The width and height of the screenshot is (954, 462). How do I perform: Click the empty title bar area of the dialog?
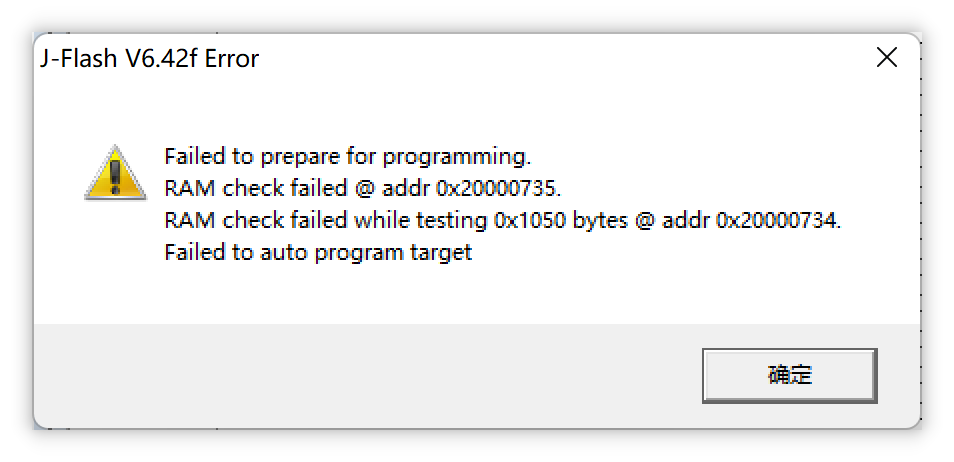[566, 58]
